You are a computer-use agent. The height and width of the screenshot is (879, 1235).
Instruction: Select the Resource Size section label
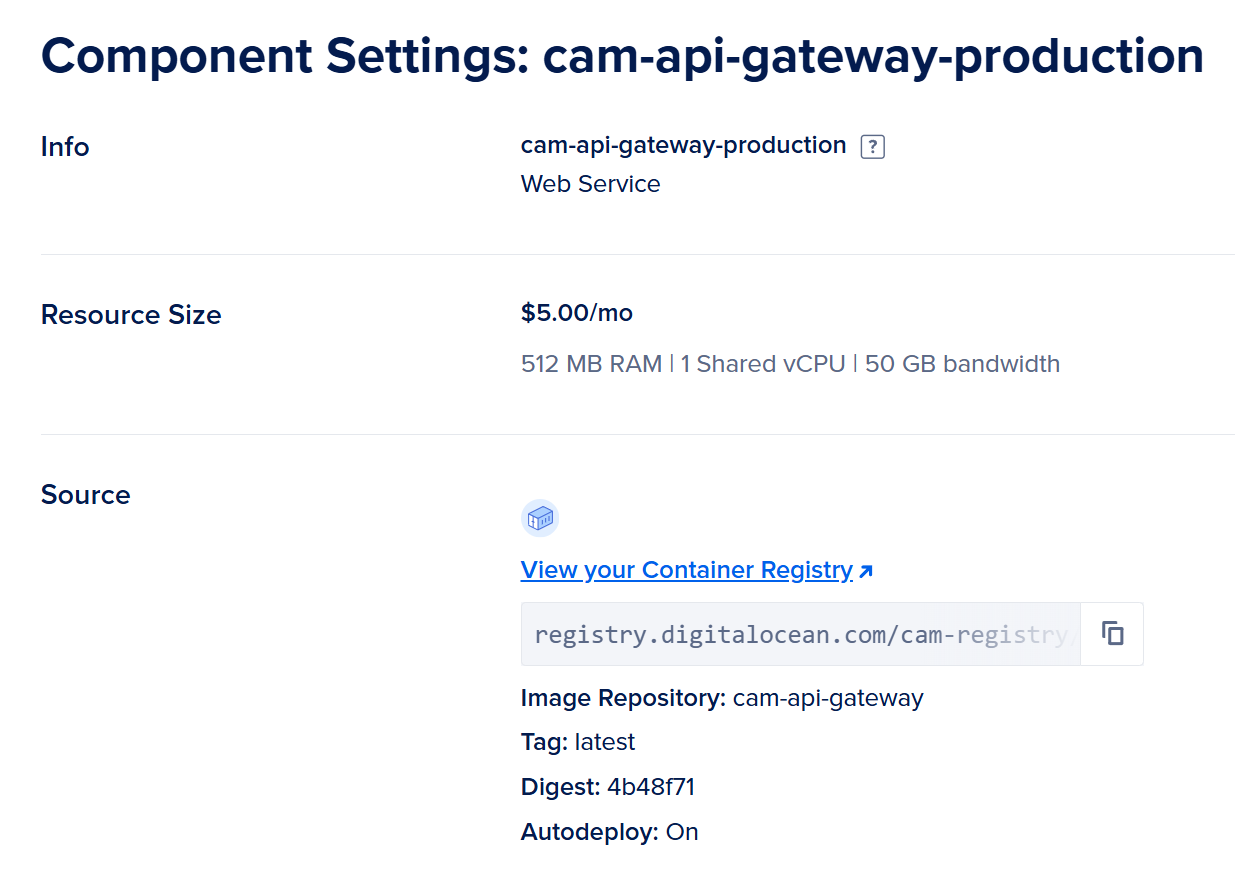131,315
